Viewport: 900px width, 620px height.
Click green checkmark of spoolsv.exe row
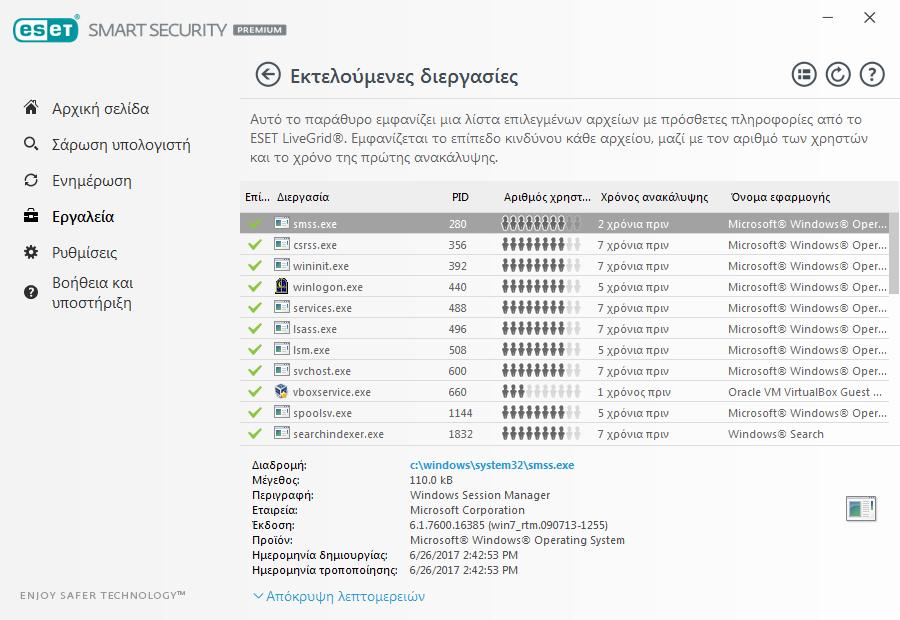tap(255, 413)
